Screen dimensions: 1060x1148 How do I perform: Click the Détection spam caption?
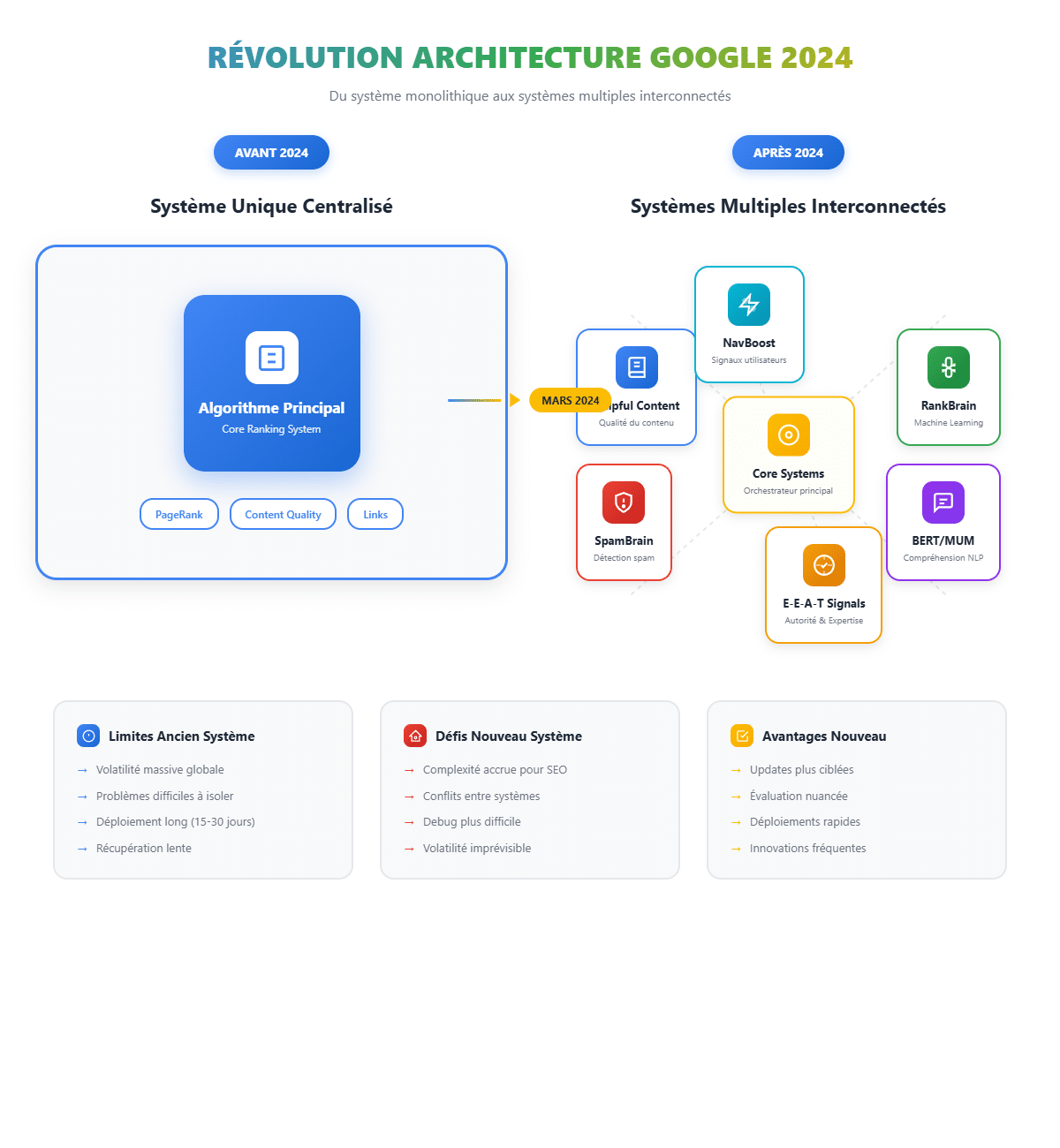pos(624,558)
